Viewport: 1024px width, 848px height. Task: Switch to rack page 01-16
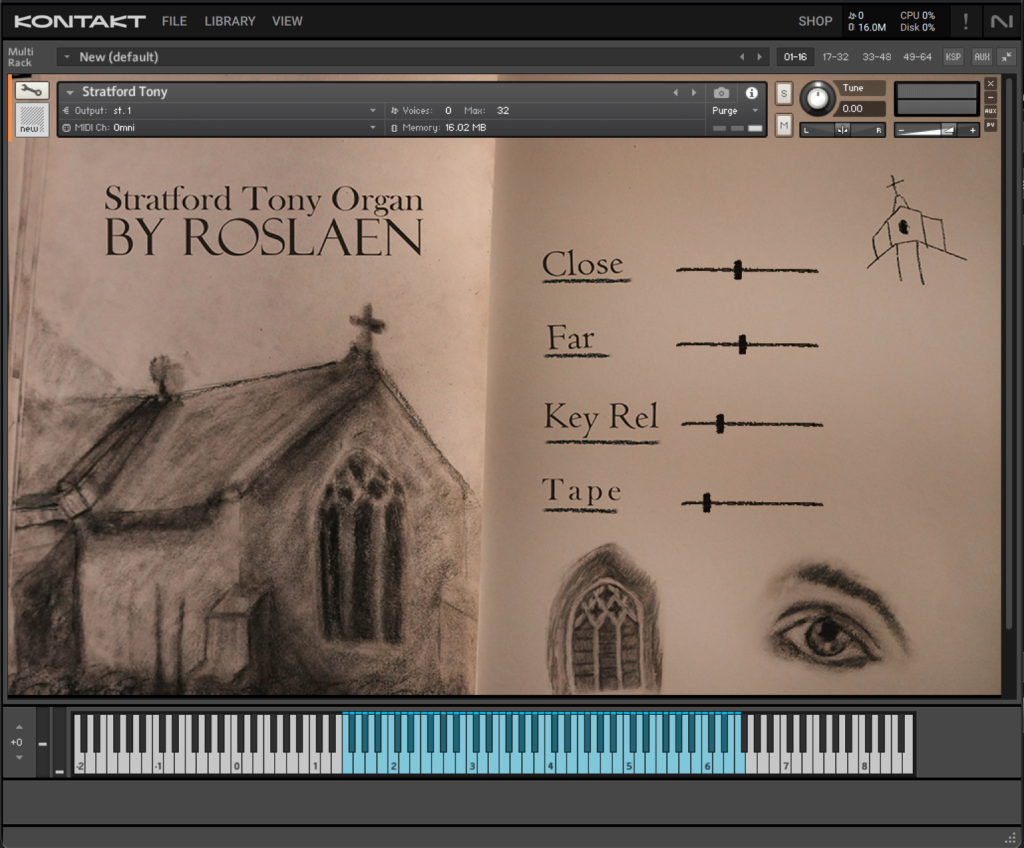point(795,57)
